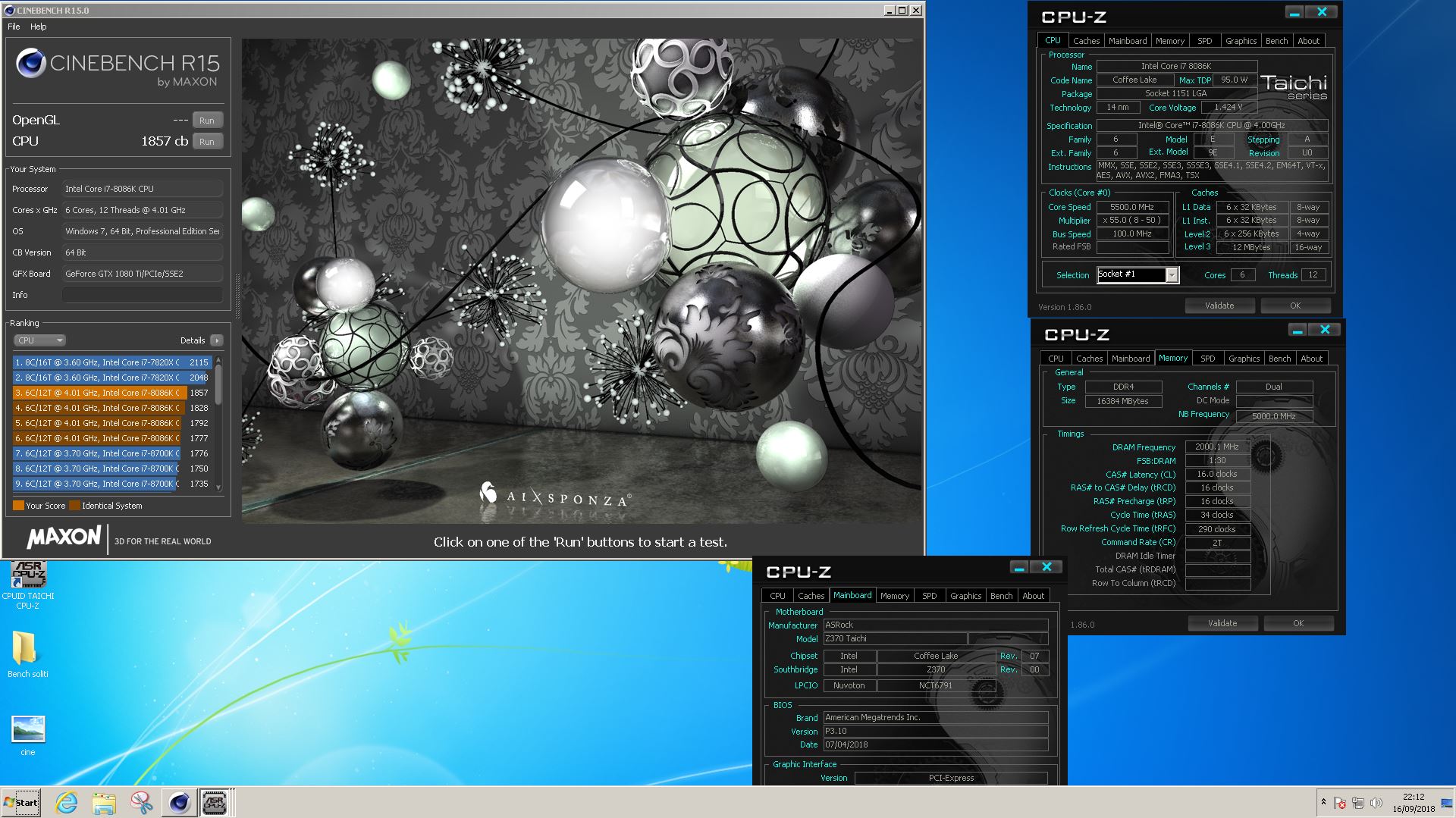Select ranking row 7 score 1776
Viewport: 1456px width, 818px height.
(x=111, y=453)
